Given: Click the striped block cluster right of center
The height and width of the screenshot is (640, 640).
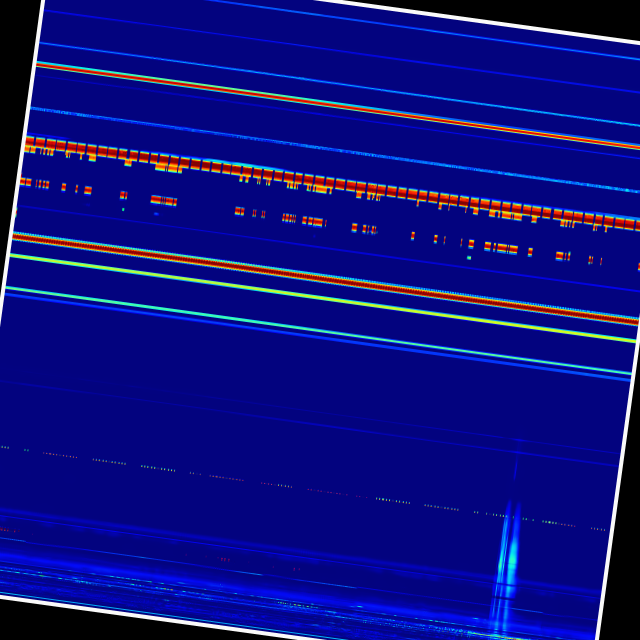Looking at the screenshot, I should (x=501, y=247).
